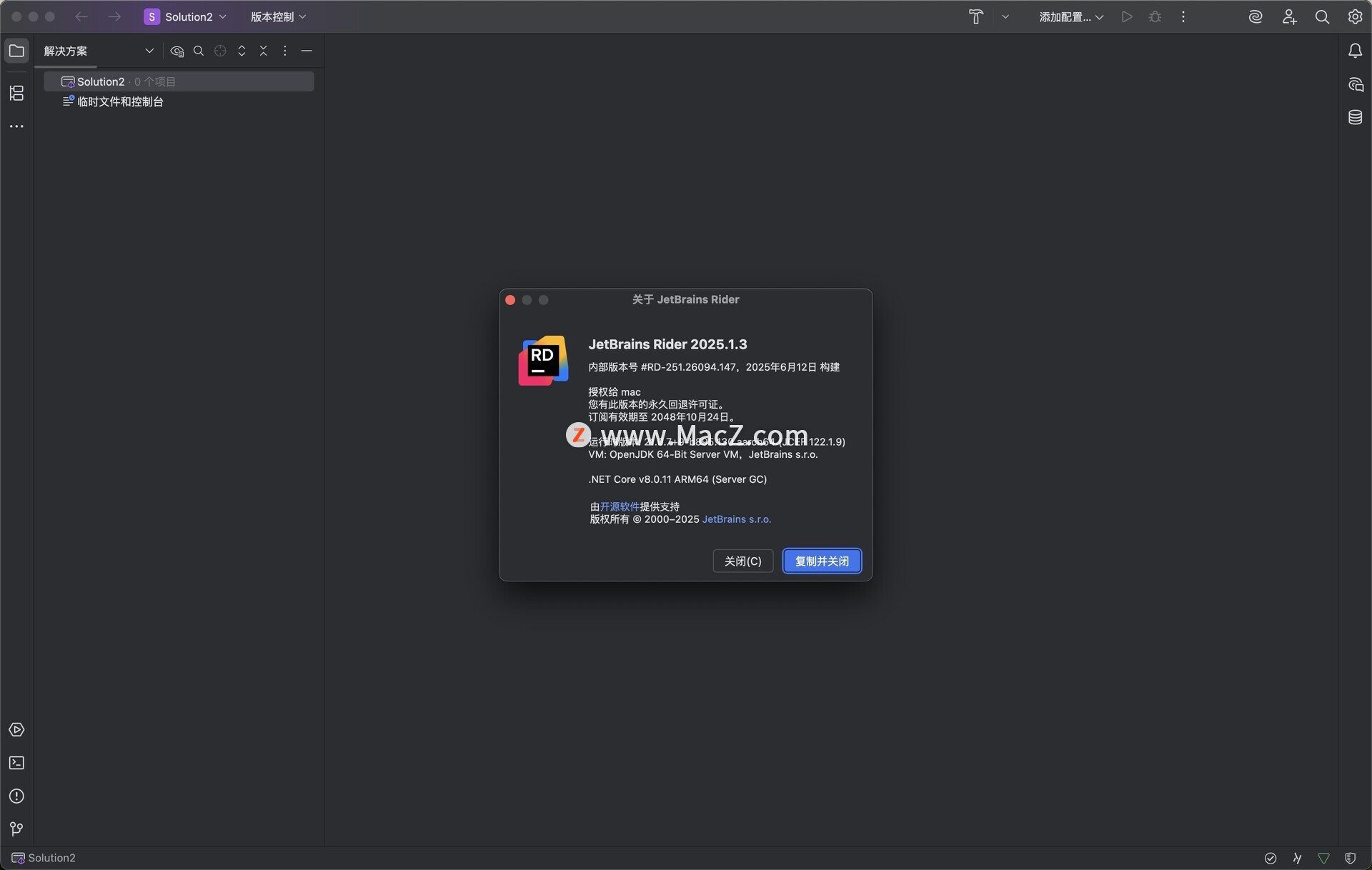
Task: Click the Rider RD logo in About dialog
Action: click(543, 360)
